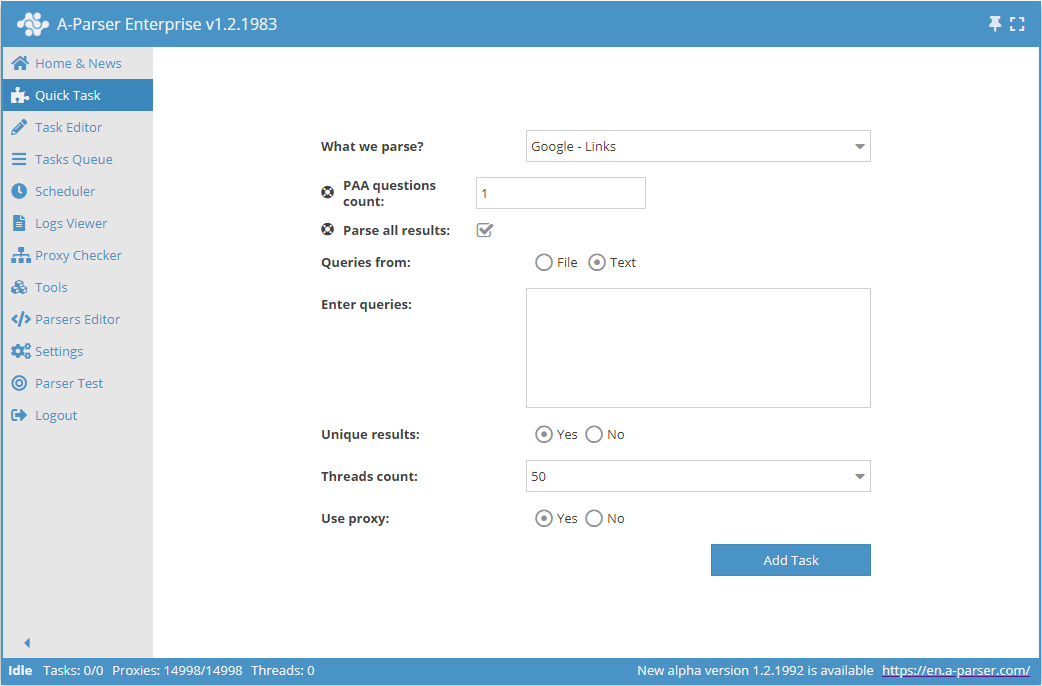Select File as queries source
This screenshot has height=686, width=1042.
point(544,262)
